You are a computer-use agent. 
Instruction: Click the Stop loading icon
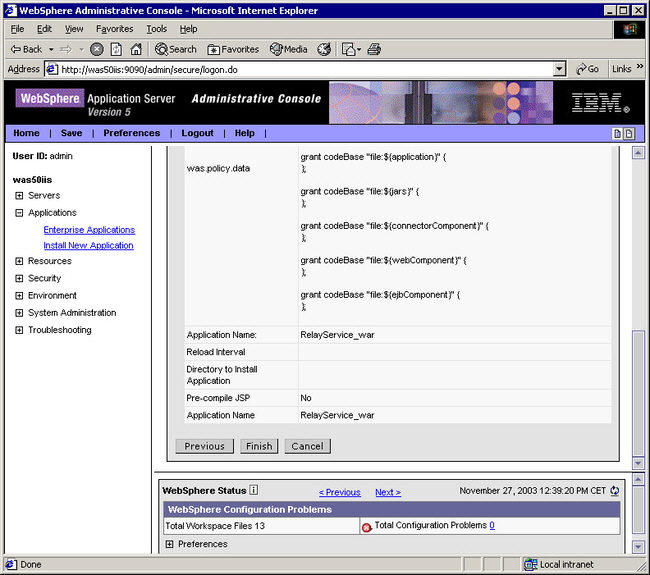97,49
